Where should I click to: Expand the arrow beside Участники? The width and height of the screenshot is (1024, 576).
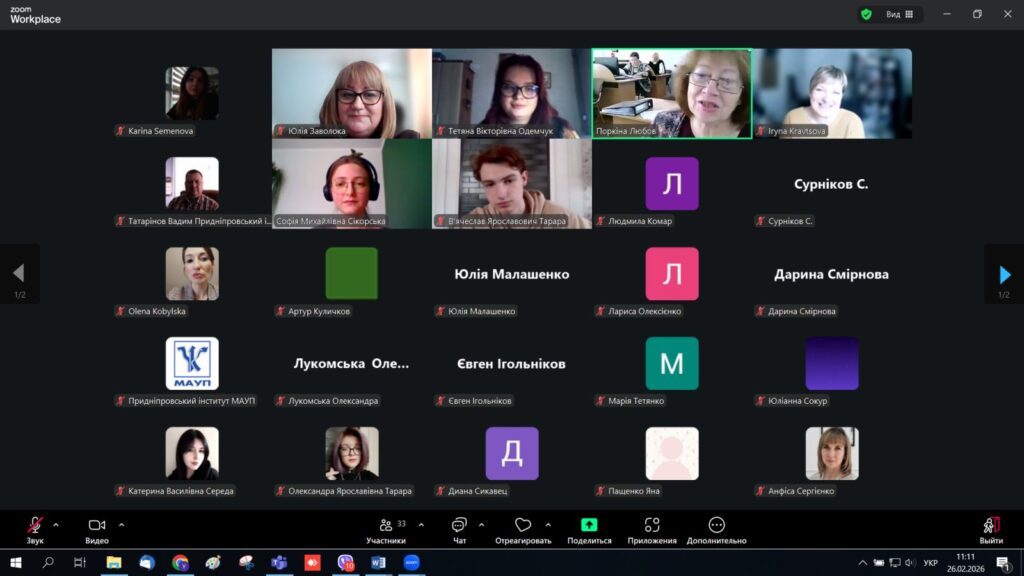tap(421, 524)
